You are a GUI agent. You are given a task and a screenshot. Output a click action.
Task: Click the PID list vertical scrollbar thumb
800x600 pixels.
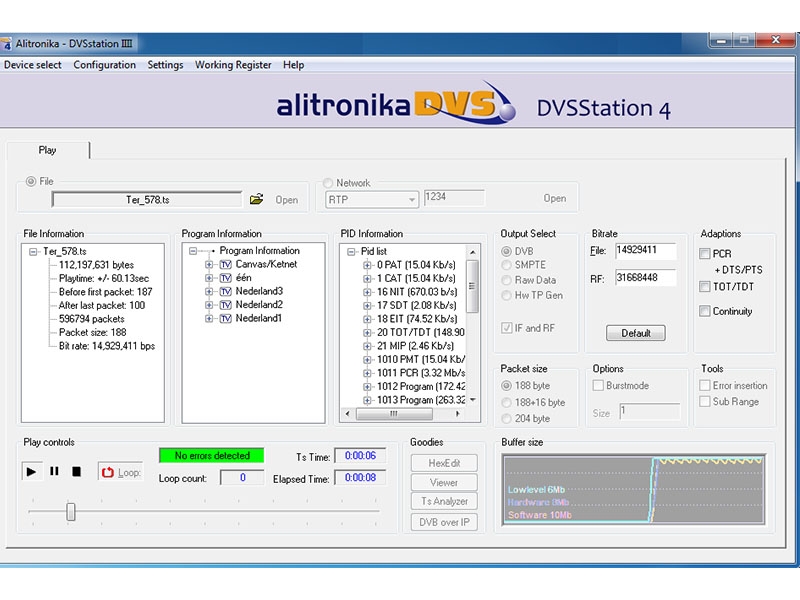[472, 286]
